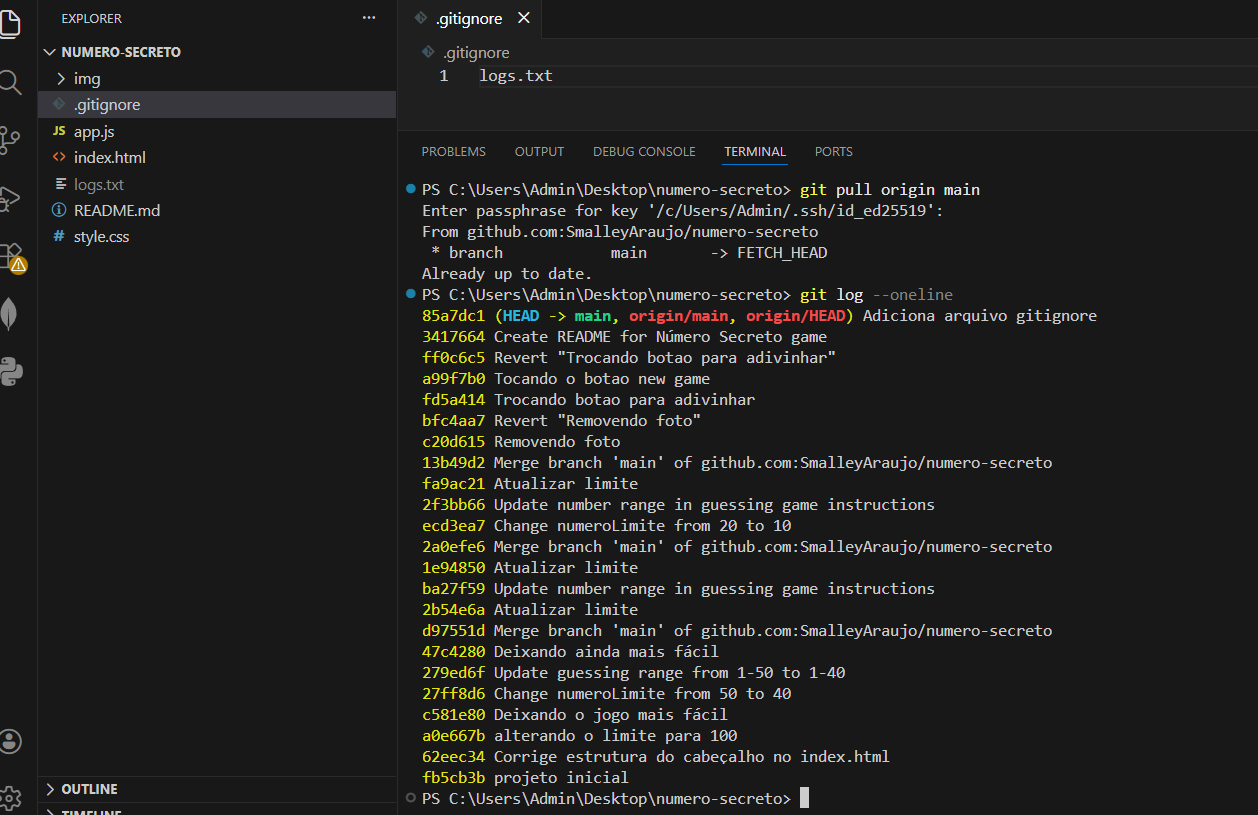
Task: Click line 1 text logs.txt in editor
Action: [516, 76]
